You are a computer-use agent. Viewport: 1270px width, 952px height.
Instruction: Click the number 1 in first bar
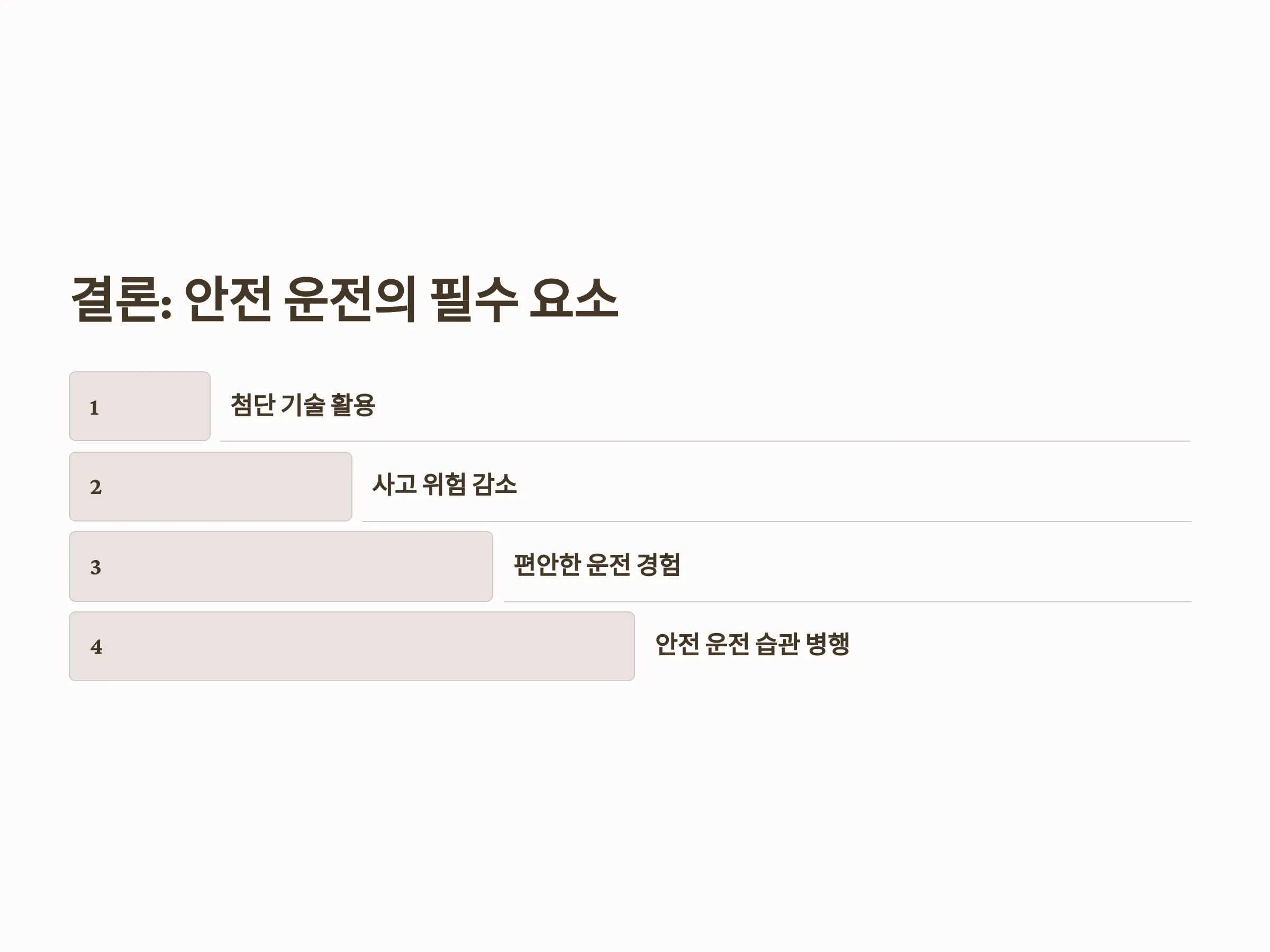pos(94,408)
